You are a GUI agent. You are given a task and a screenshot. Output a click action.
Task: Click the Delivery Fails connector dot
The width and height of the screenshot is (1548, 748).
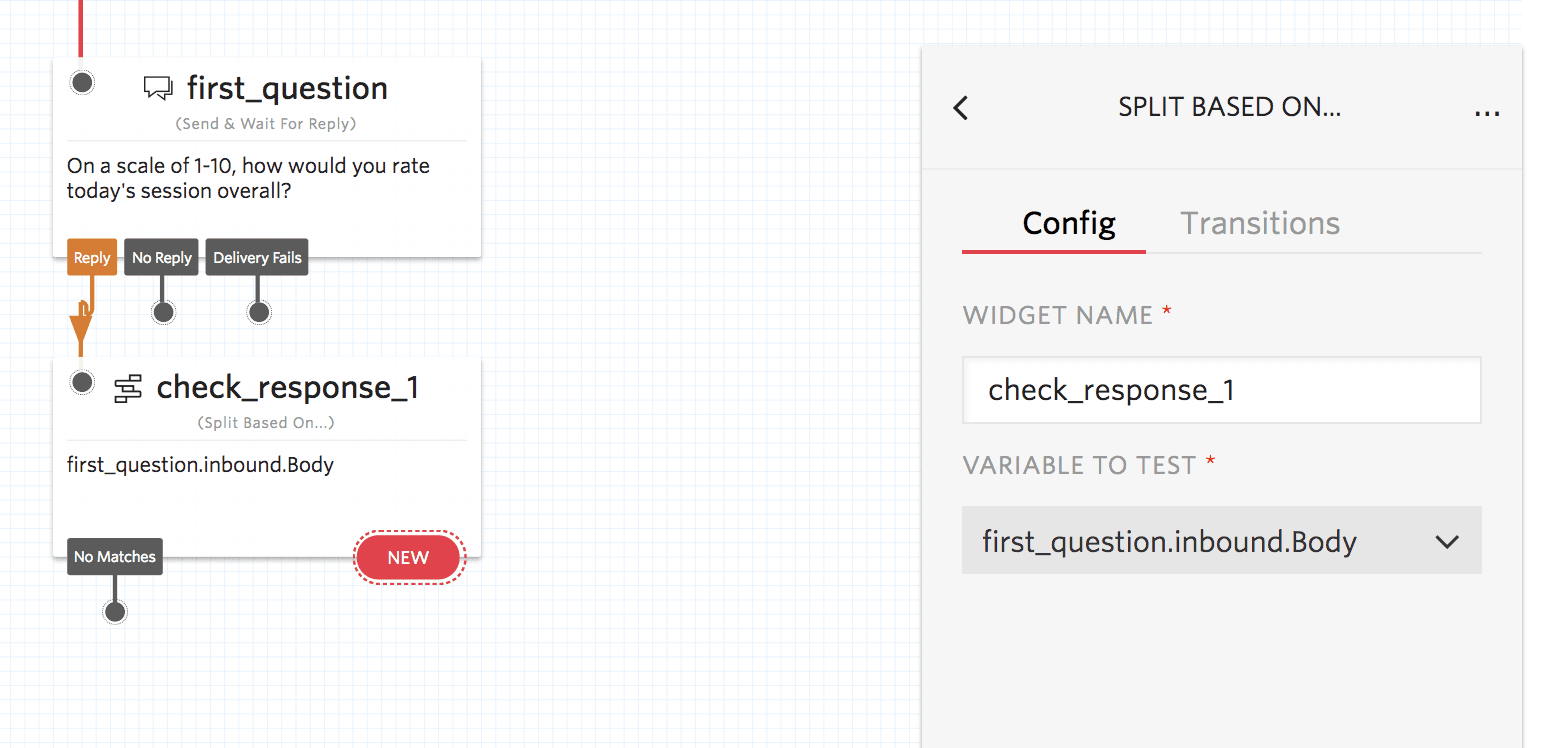click(x=258, y=311)
